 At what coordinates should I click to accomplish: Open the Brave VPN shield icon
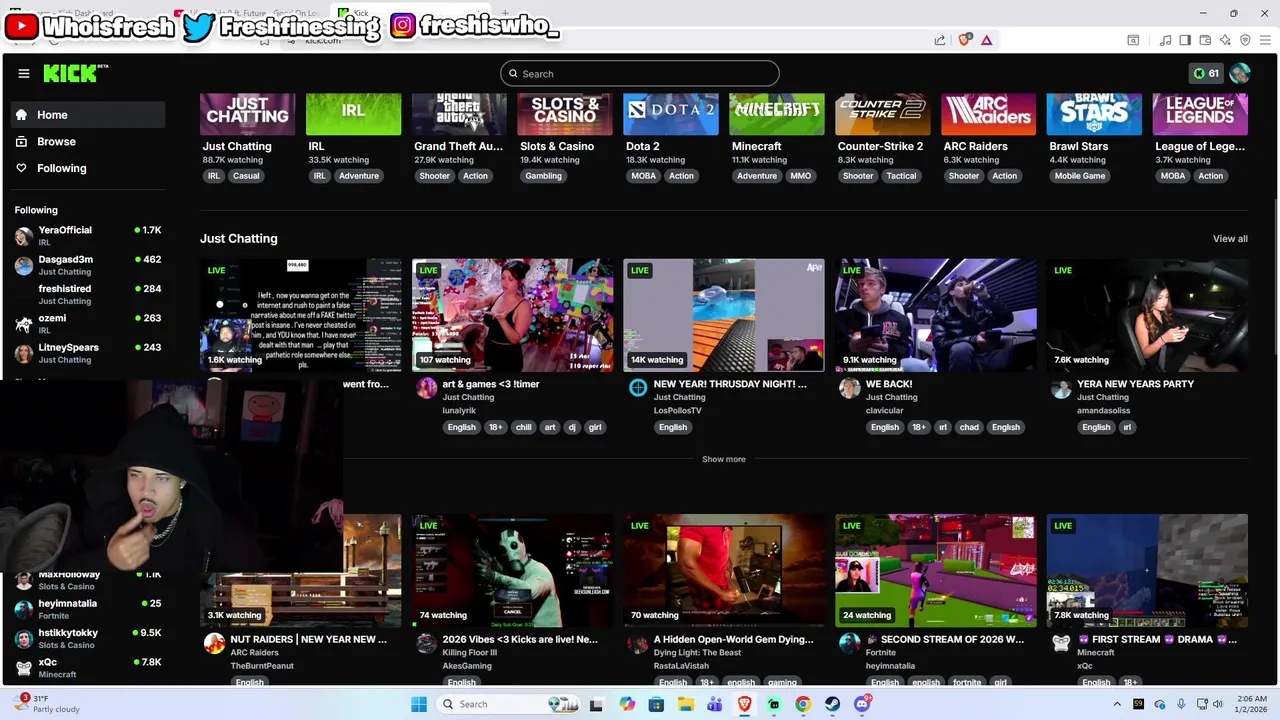click(x=1245, y=40)
